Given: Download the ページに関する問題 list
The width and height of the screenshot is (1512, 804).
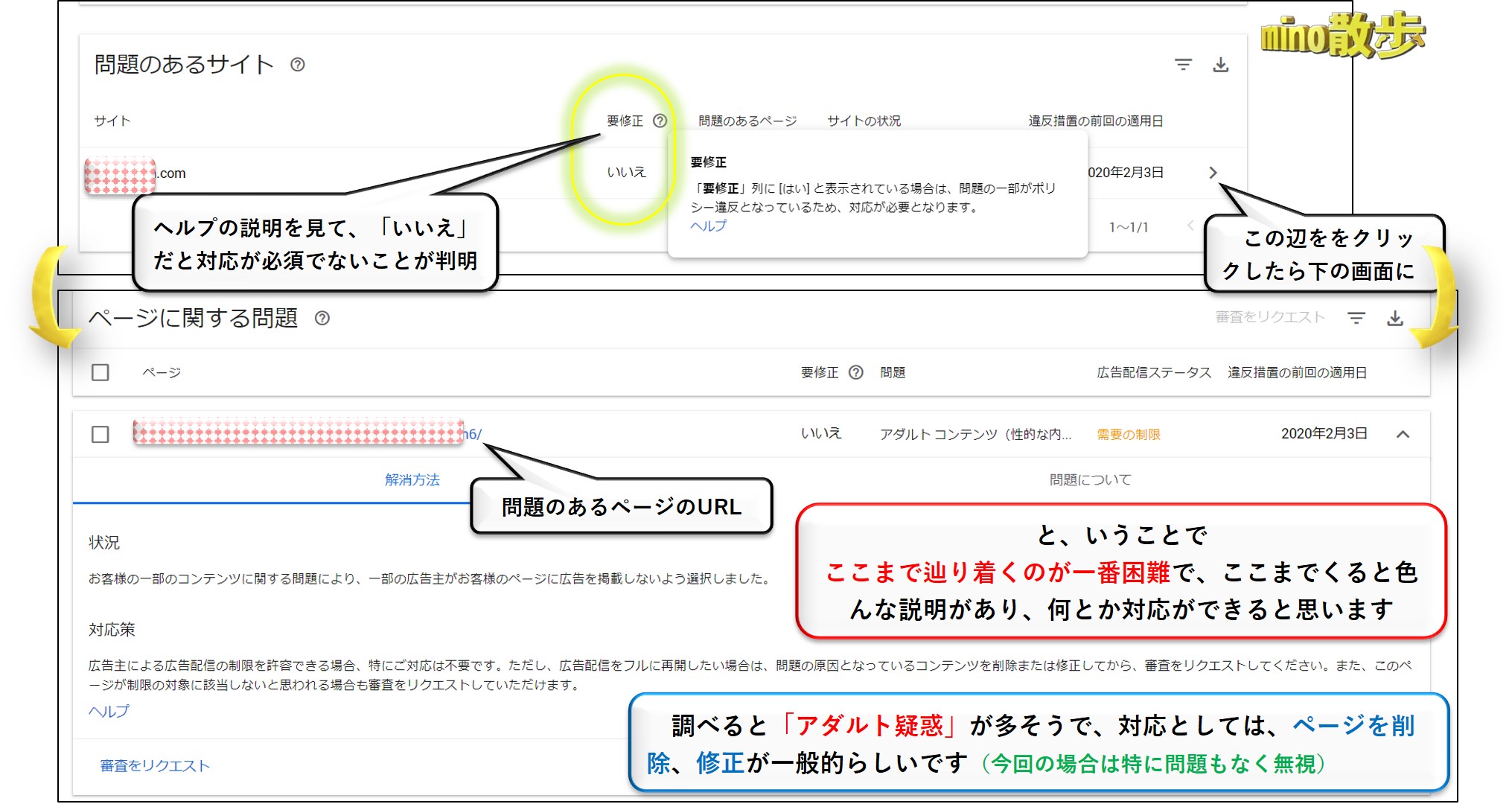Looking at the screenshot, I should tap(1395, 318).
